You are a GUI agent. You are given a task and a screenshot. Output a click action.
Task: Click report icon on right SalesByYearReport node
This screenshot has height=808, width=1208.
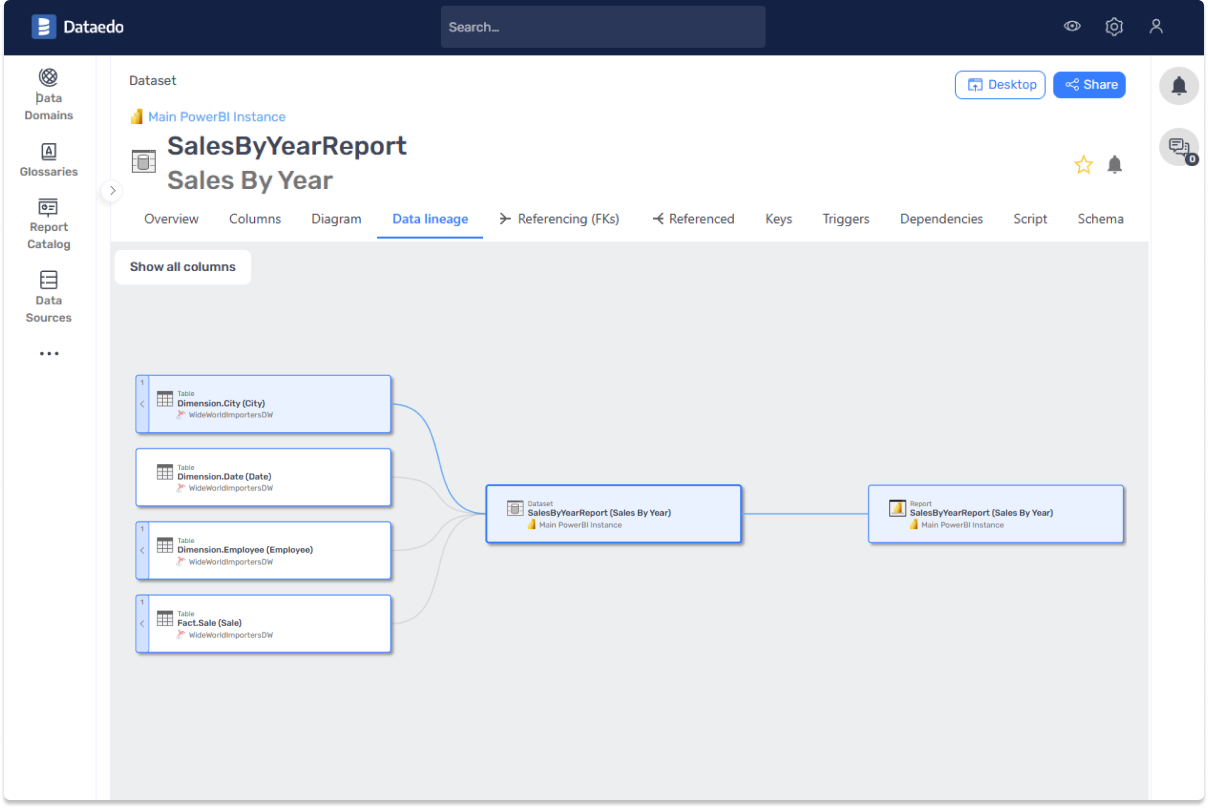pyautogui.click(x=897, y=508)
